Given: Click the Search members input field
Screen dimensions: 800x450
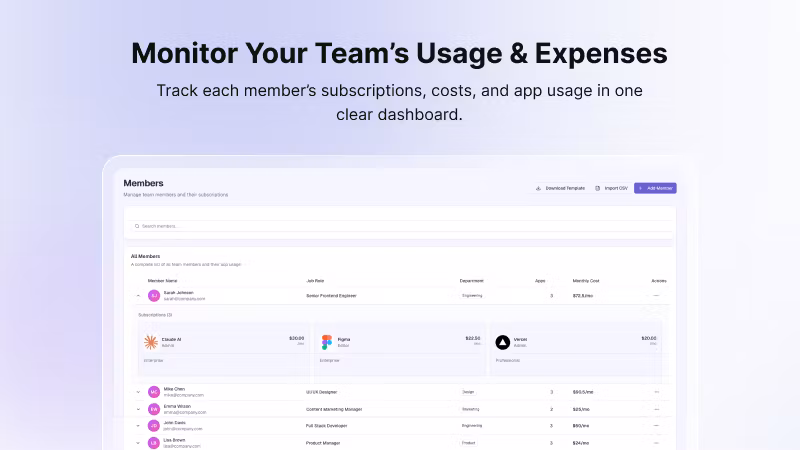Looking at the screenshot, I should (x=400, y=226).
